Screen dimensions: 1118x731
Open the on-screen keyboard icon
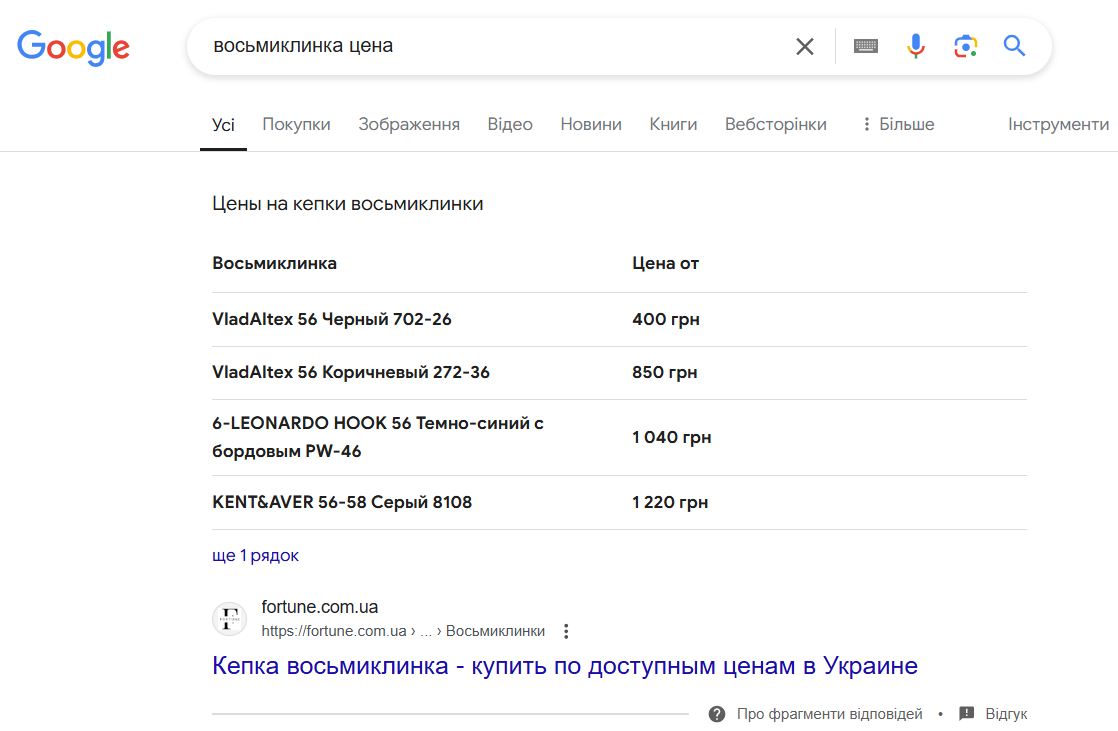[x=865, y=45]
